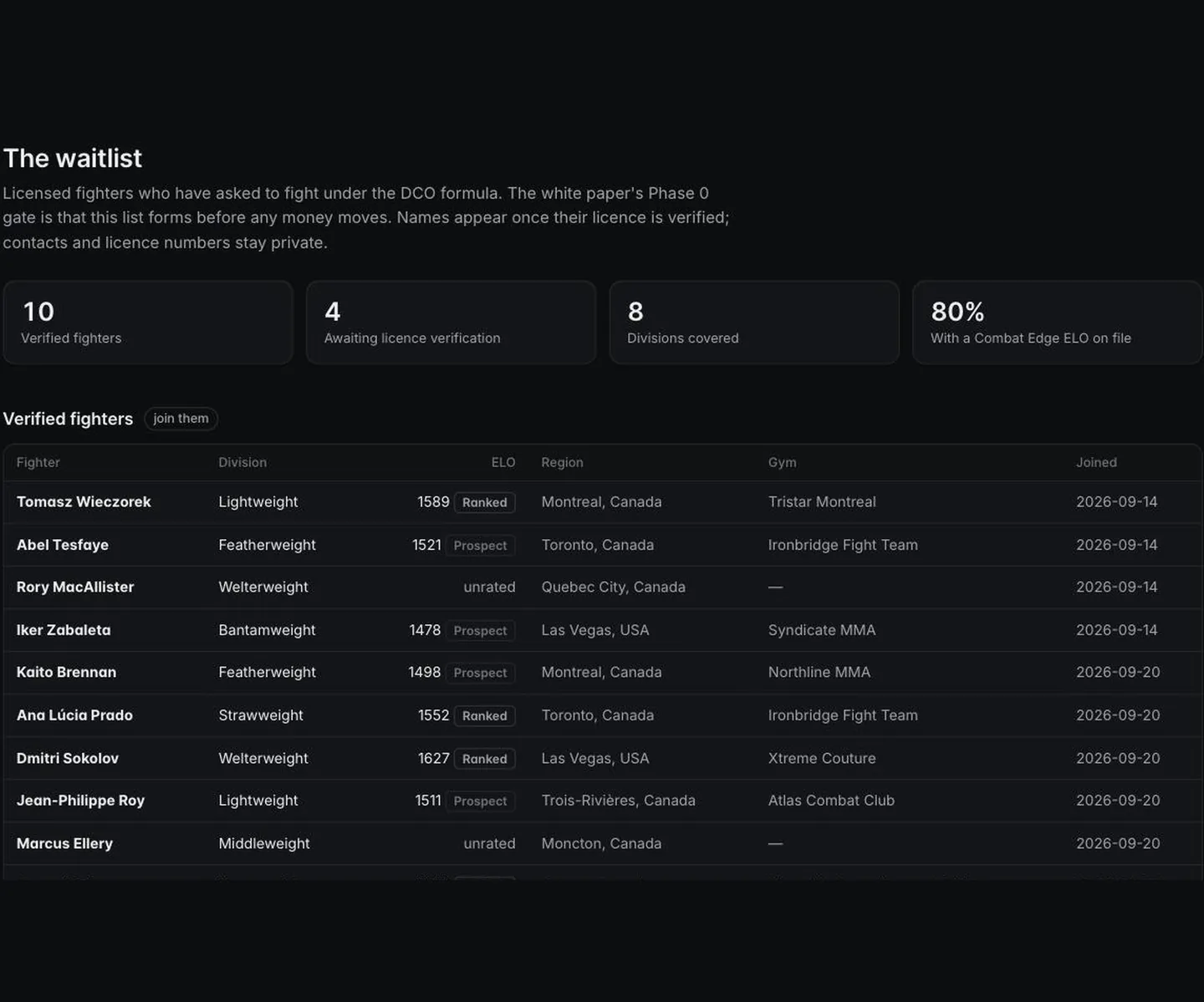
Task: Click the Ranked badge in Ana Lúcia Prado's row
Action: tap(485, 716)
